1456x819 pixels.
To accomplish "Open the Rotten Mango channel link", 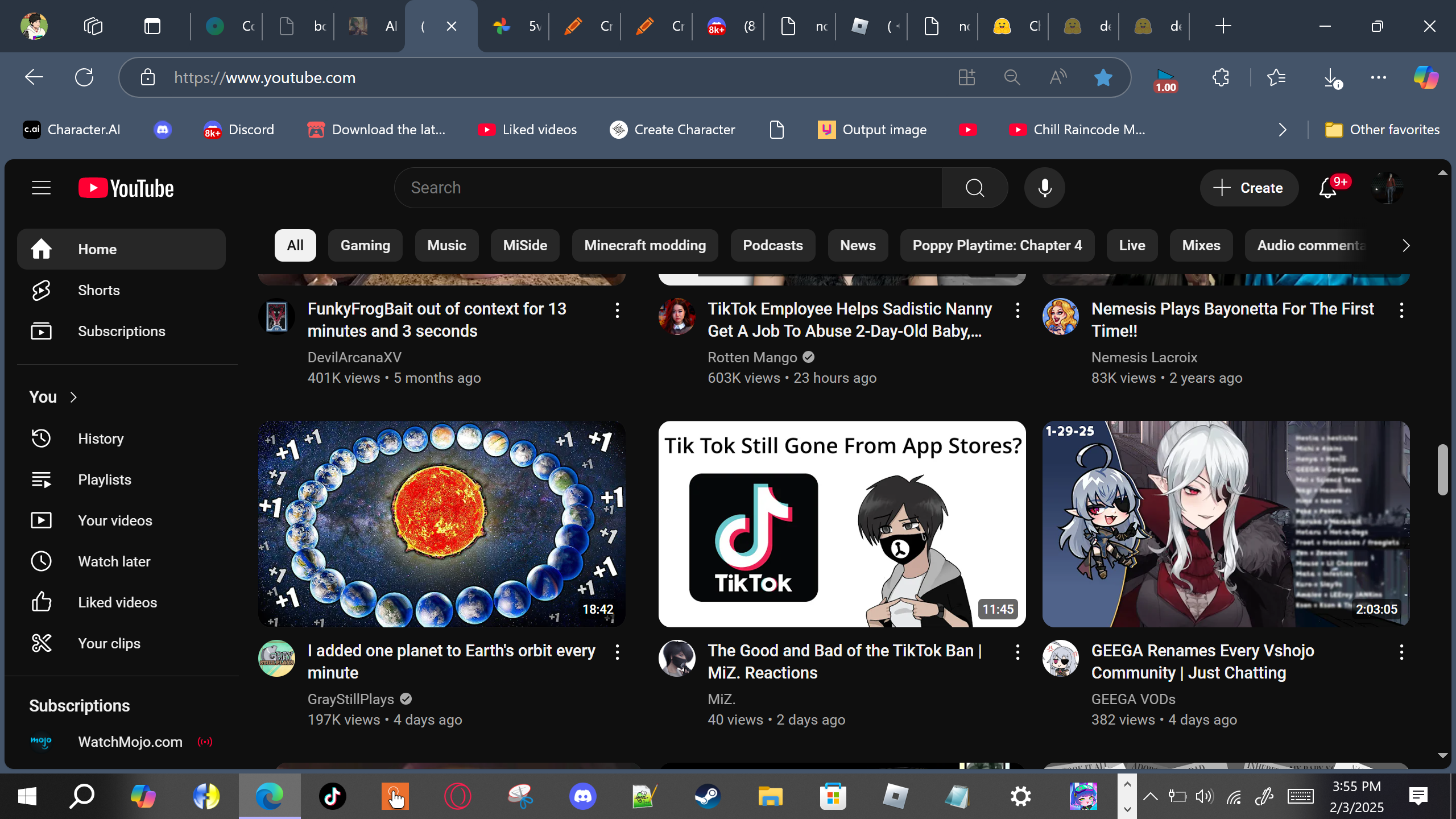I will pyautogui.click(x=752, y=357).
